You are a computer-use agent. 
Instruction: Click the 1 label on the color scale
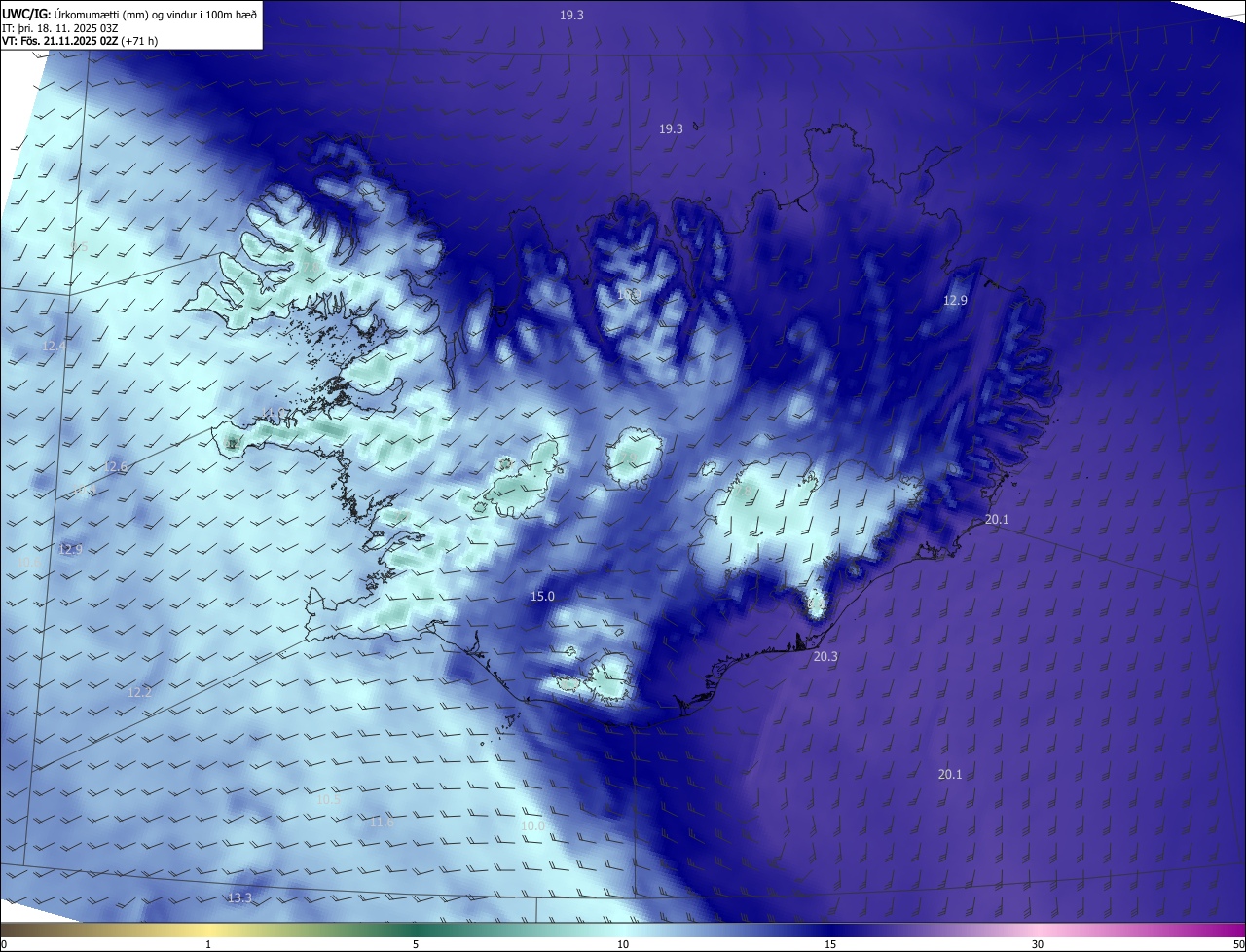pos(208,945)
